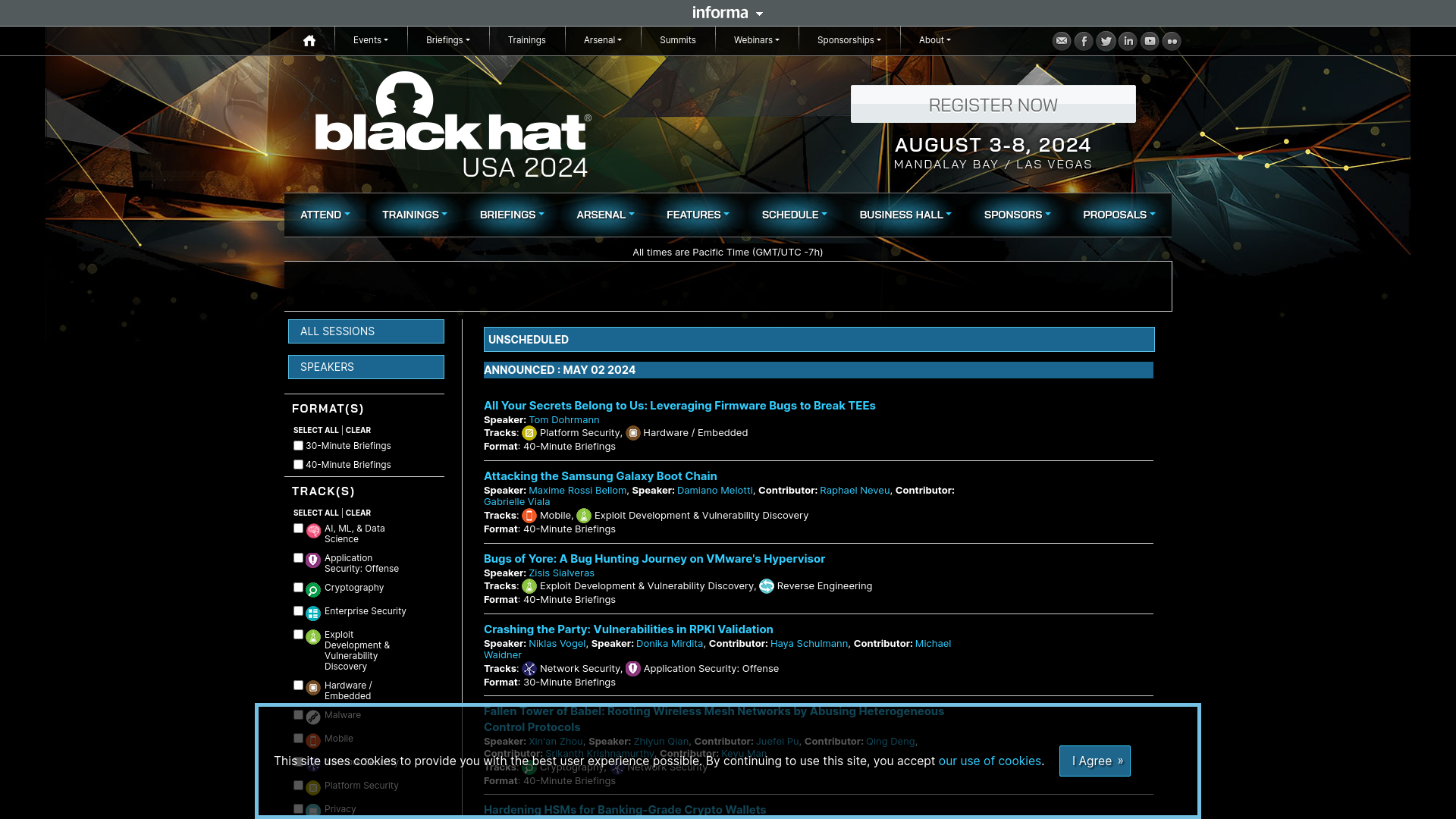Open the top Briefings dropdown menu
Viewport: 1456px width, 819px height.
tap(448, 40)
